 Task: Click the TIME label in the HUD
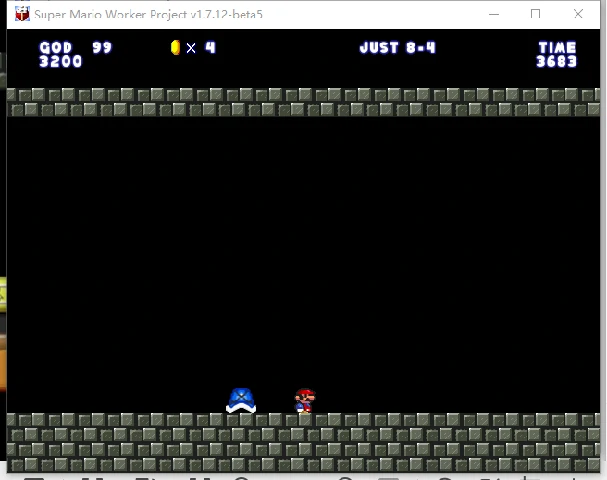tap(557, 48)
